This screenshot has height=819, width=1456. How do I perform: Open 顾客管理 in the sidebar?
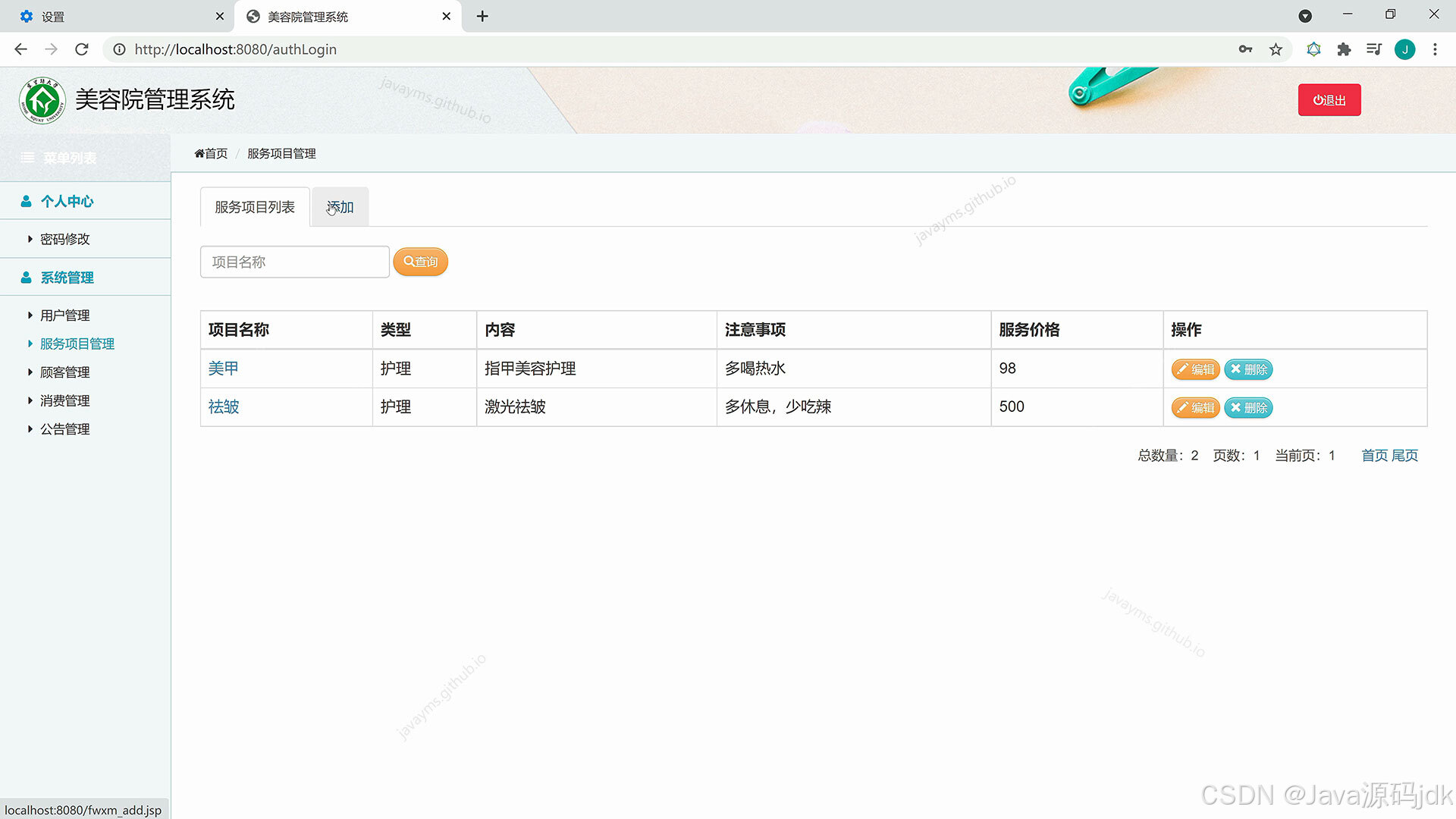point(64,372)
